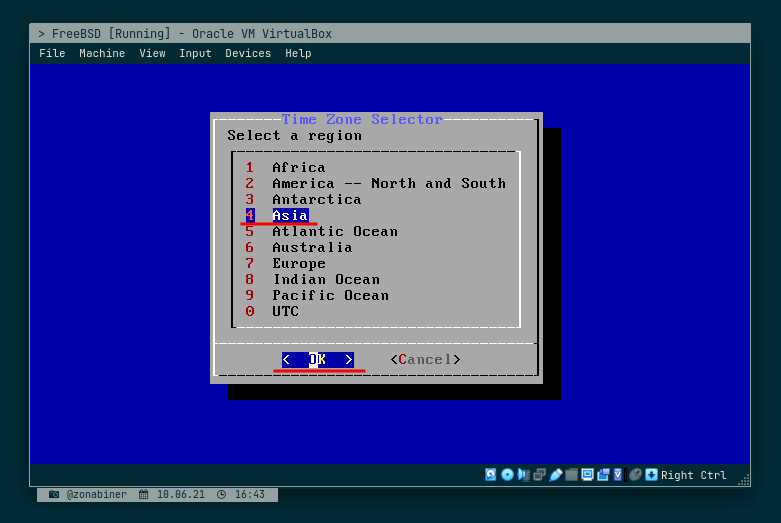This screenshot has width=781, height=523.
Task: Click the virtualization V icon in status bar
Action: click(618, 475)
